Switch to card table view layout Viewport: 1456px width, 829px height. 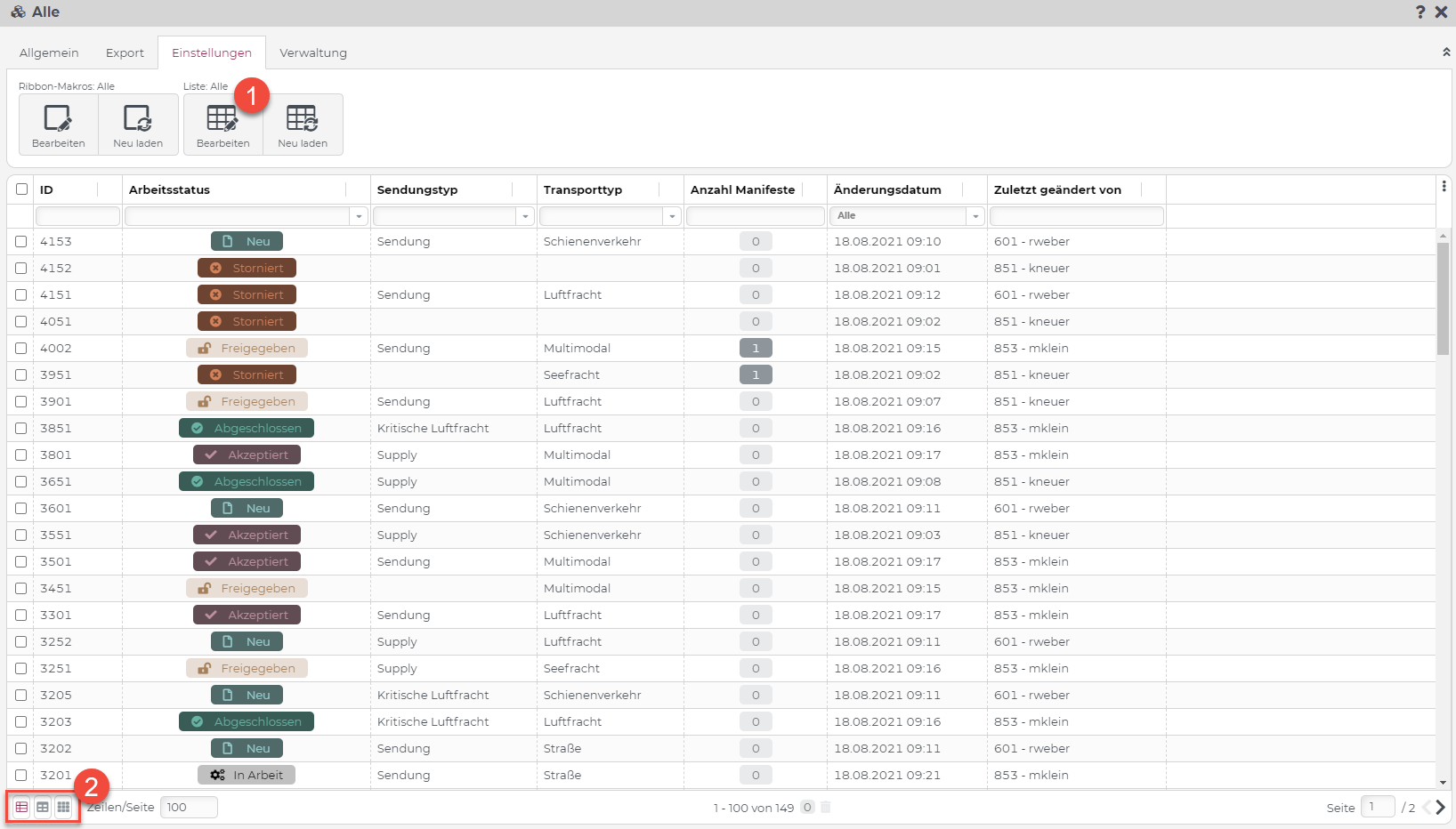43,807
